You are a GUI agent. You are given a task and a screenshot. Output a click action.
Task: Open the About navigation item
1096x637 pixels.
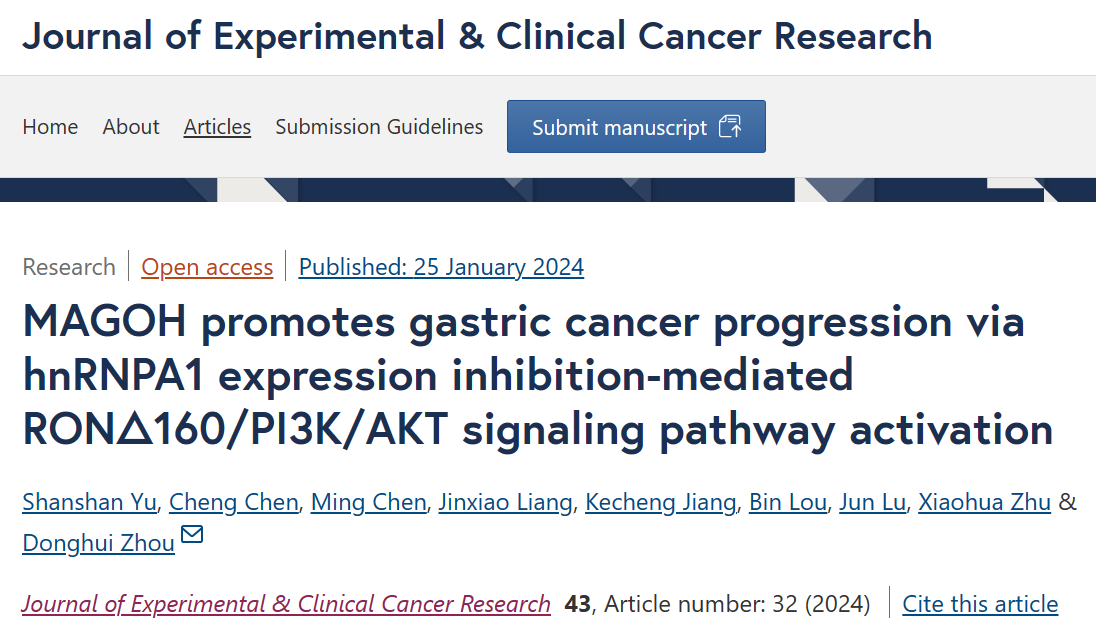(x=131, y=127)
